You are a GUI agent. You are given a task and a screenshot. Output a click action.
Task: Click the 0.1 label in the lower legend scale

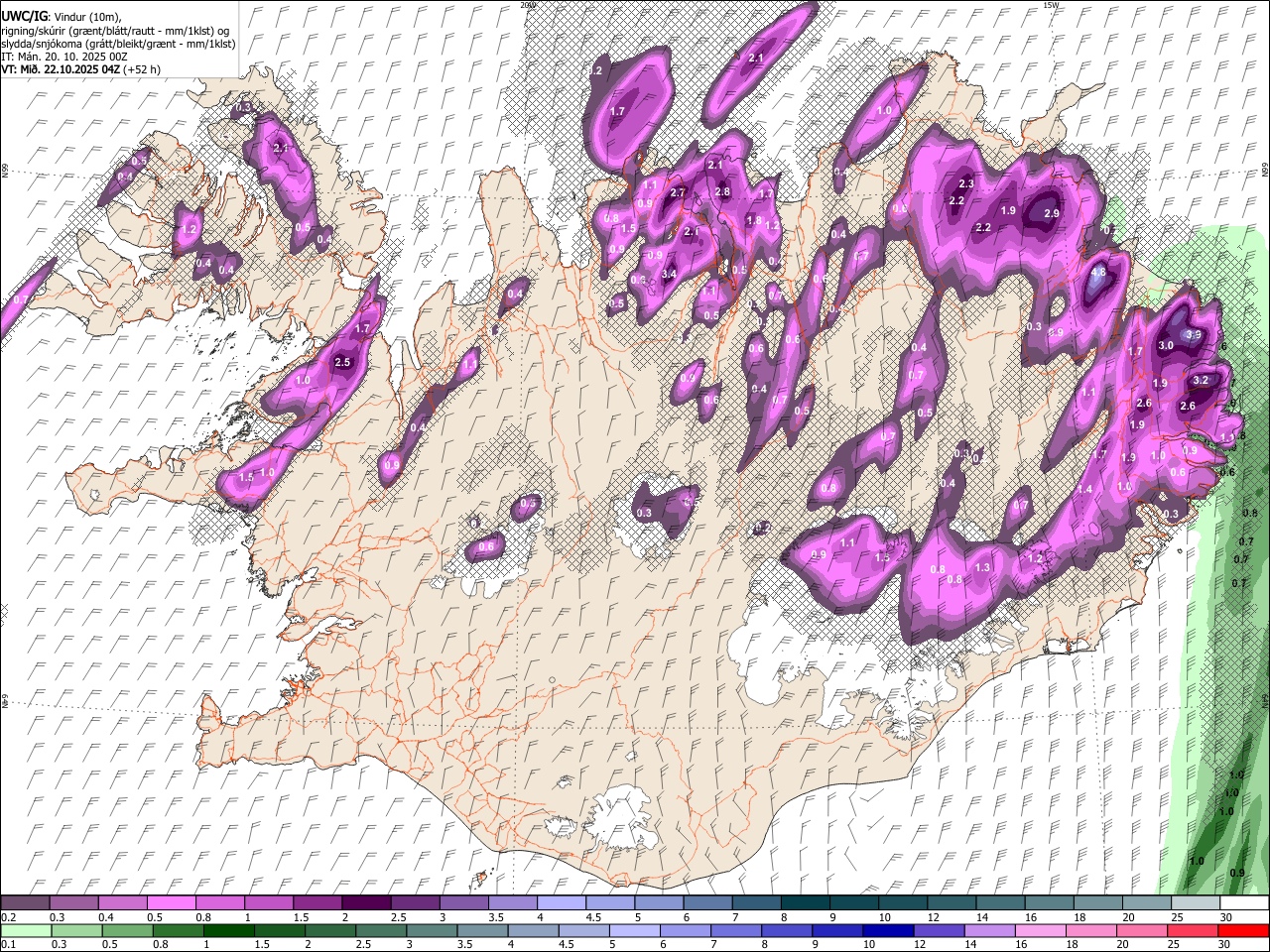pyautogui.click(x=8, y=945)
